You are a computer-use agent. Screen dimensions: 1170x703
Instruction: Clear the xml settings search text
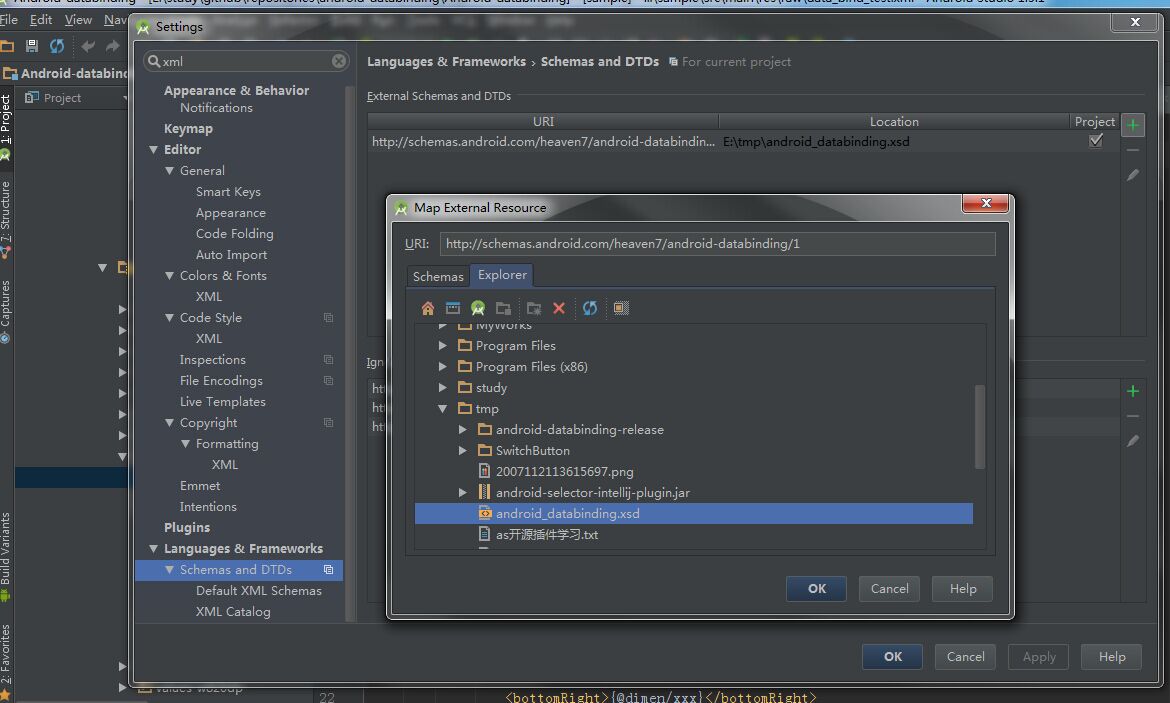[339, 61]
